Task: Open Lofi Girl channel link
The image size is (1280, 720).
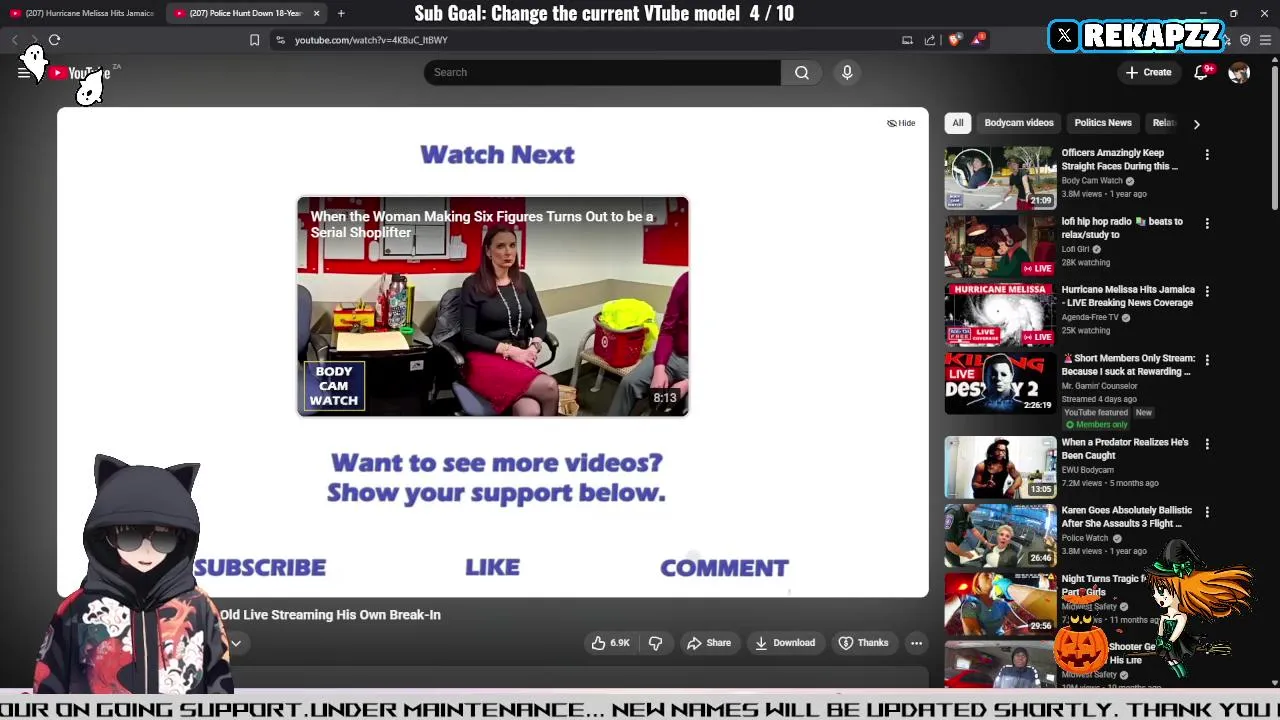Action: tap(1075, 249)
